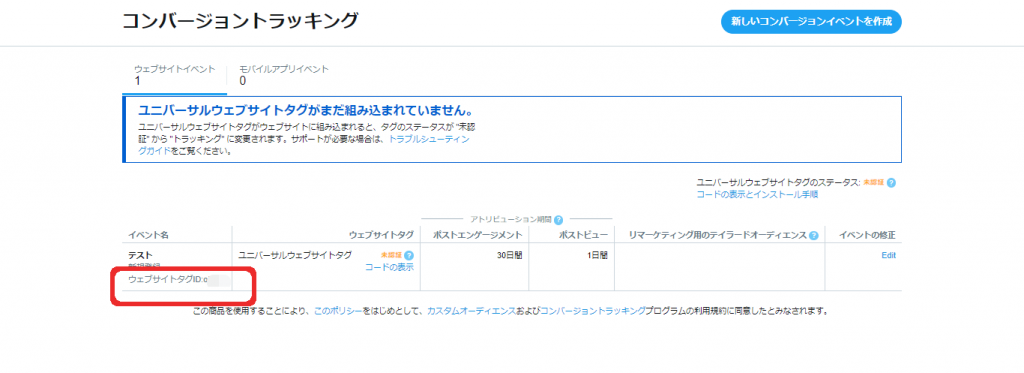1024x373 pixels.
Task: Click the ポストビュー column header
Action: 583,235
